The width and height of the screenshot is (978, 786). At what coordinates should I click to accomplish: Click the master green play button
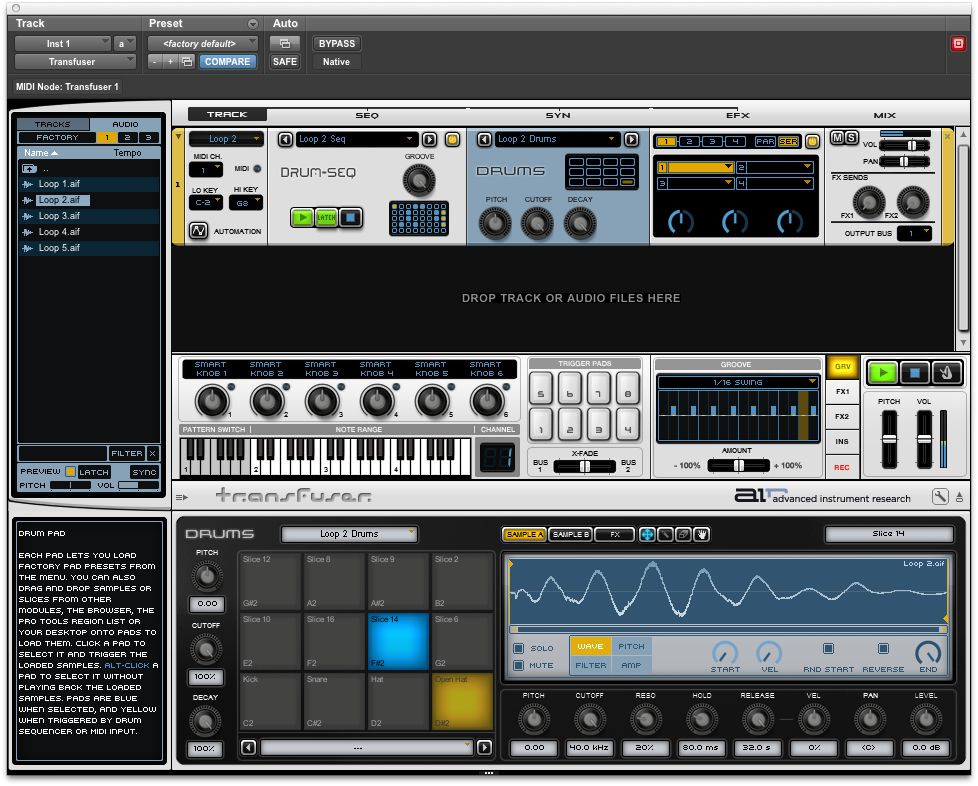click(882, 372)
